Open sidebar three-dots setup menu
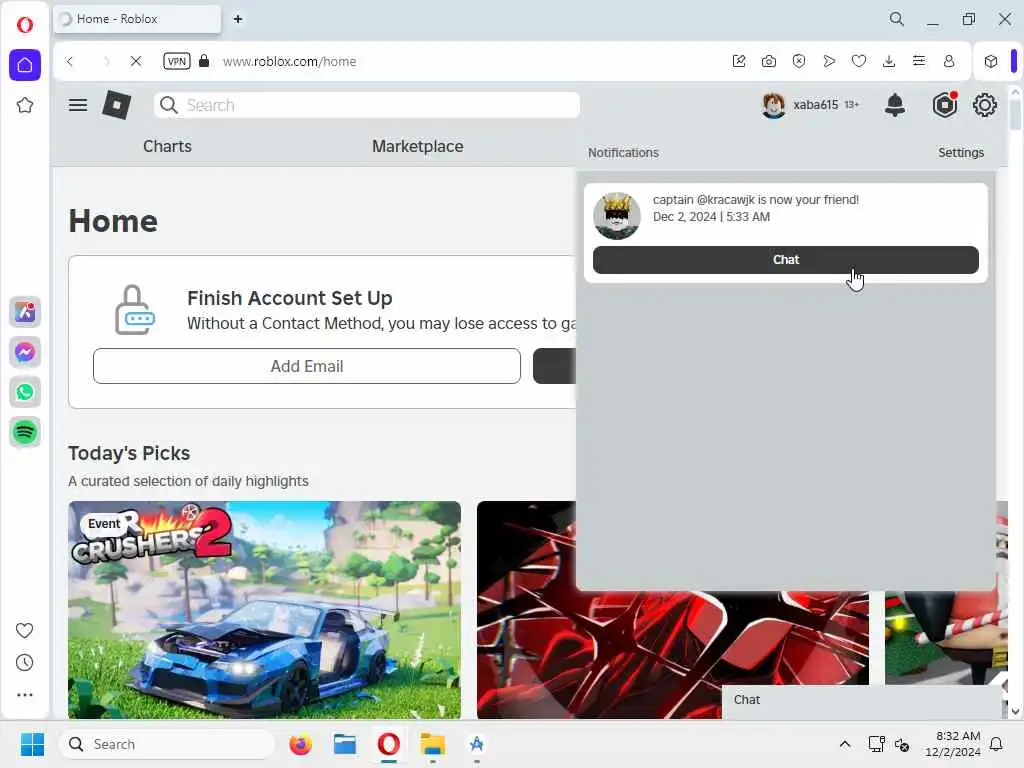The height and width of the screenshot is (768, 1024). tap(24, 695)
